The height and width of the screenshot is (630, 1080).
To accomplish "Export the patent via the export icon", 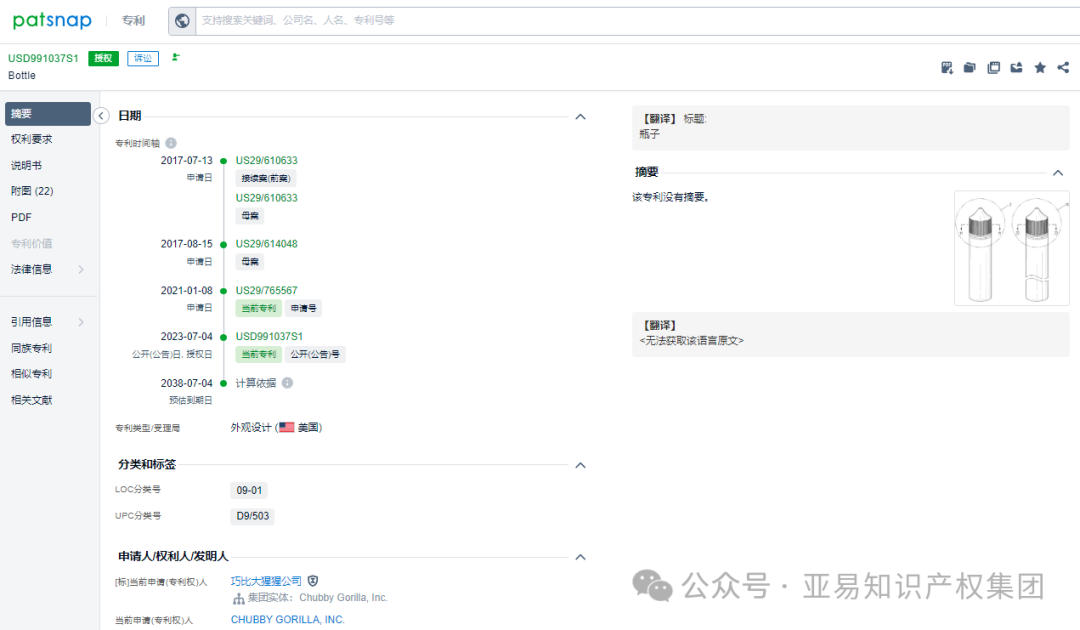I will point(1017,66).
